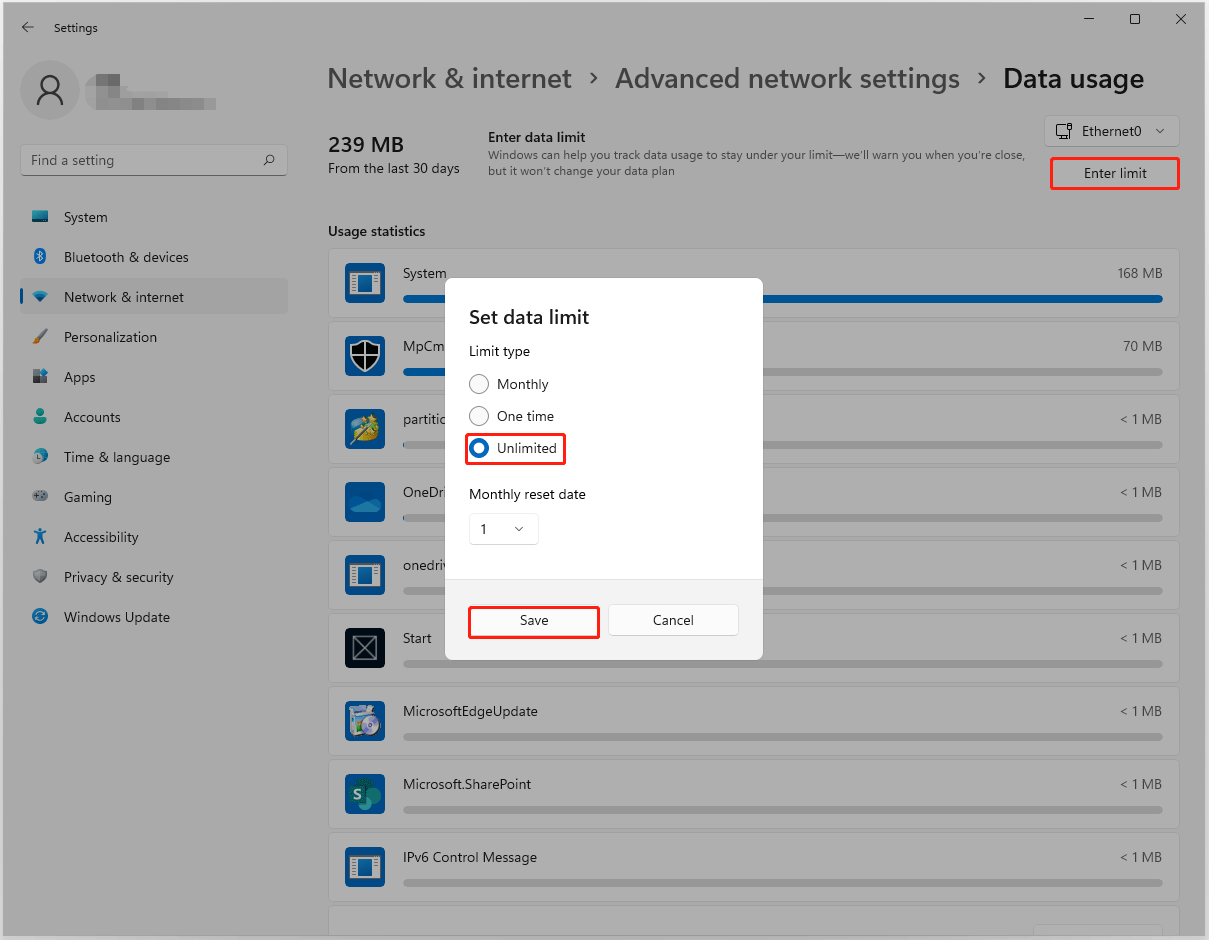The height and width of the screenshot is (940, 1209).
Task: Click the Microsoft.SharePoint app icon
Action: [x=365, y=794]
